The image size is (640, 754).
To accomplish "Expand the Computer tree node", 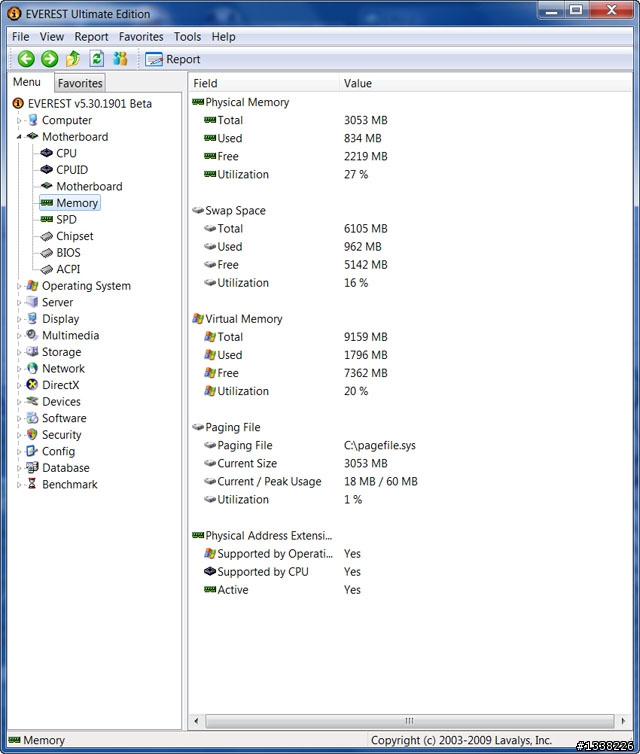I will click(19, 120).
